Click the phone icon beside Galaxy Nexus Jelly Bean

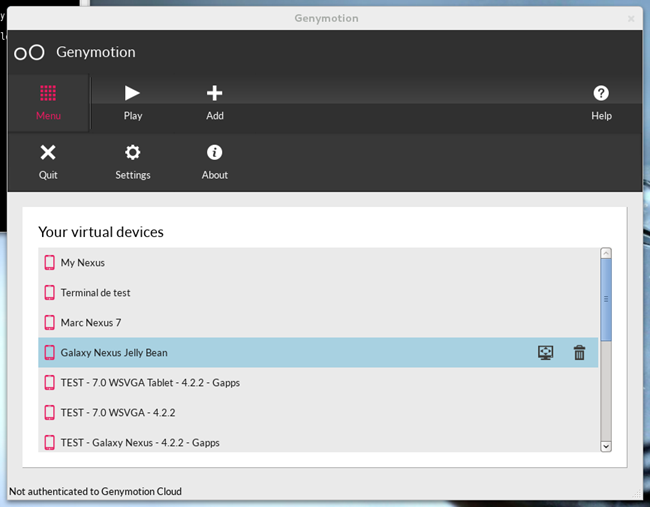pyautogui.click(x=49, y=352)
